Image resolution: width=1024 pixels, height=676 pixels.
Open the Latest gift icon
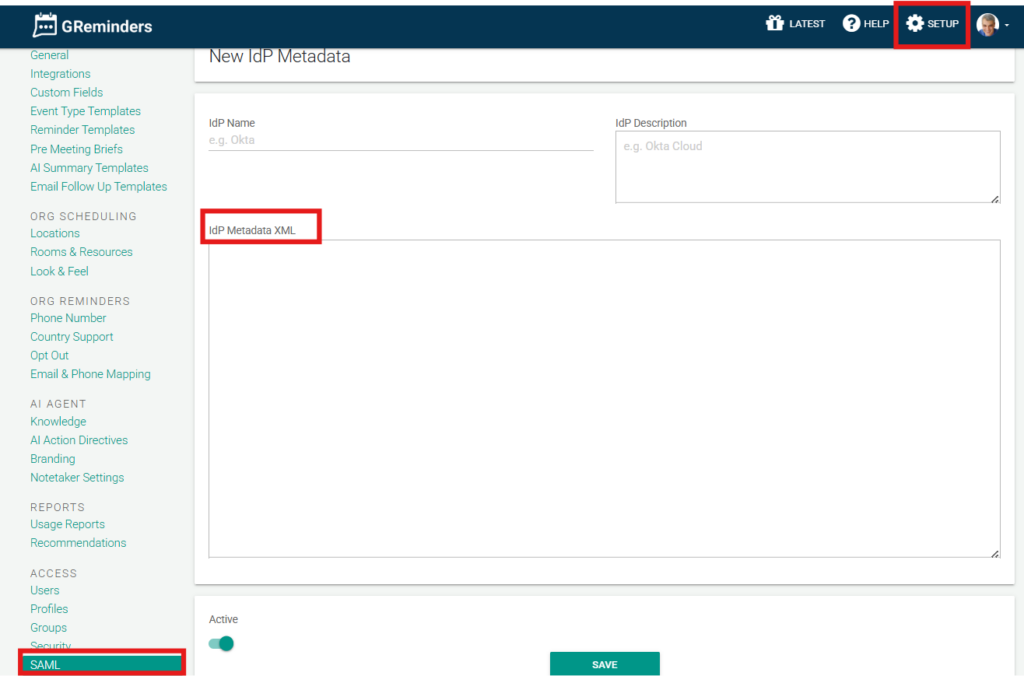(x=775, y=24)
